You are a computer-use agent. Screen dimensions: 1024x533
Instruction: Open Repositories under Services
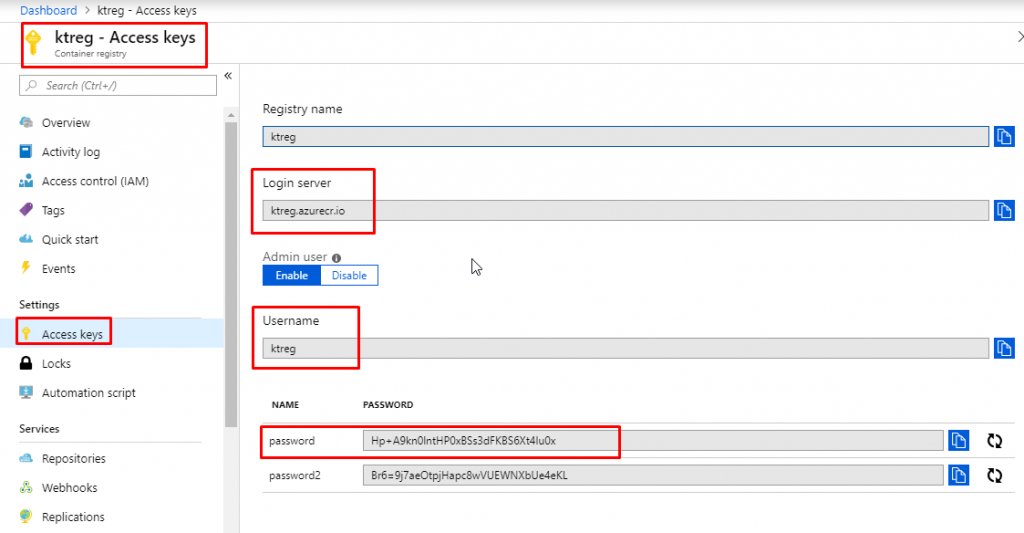click(x=74, y=459)
